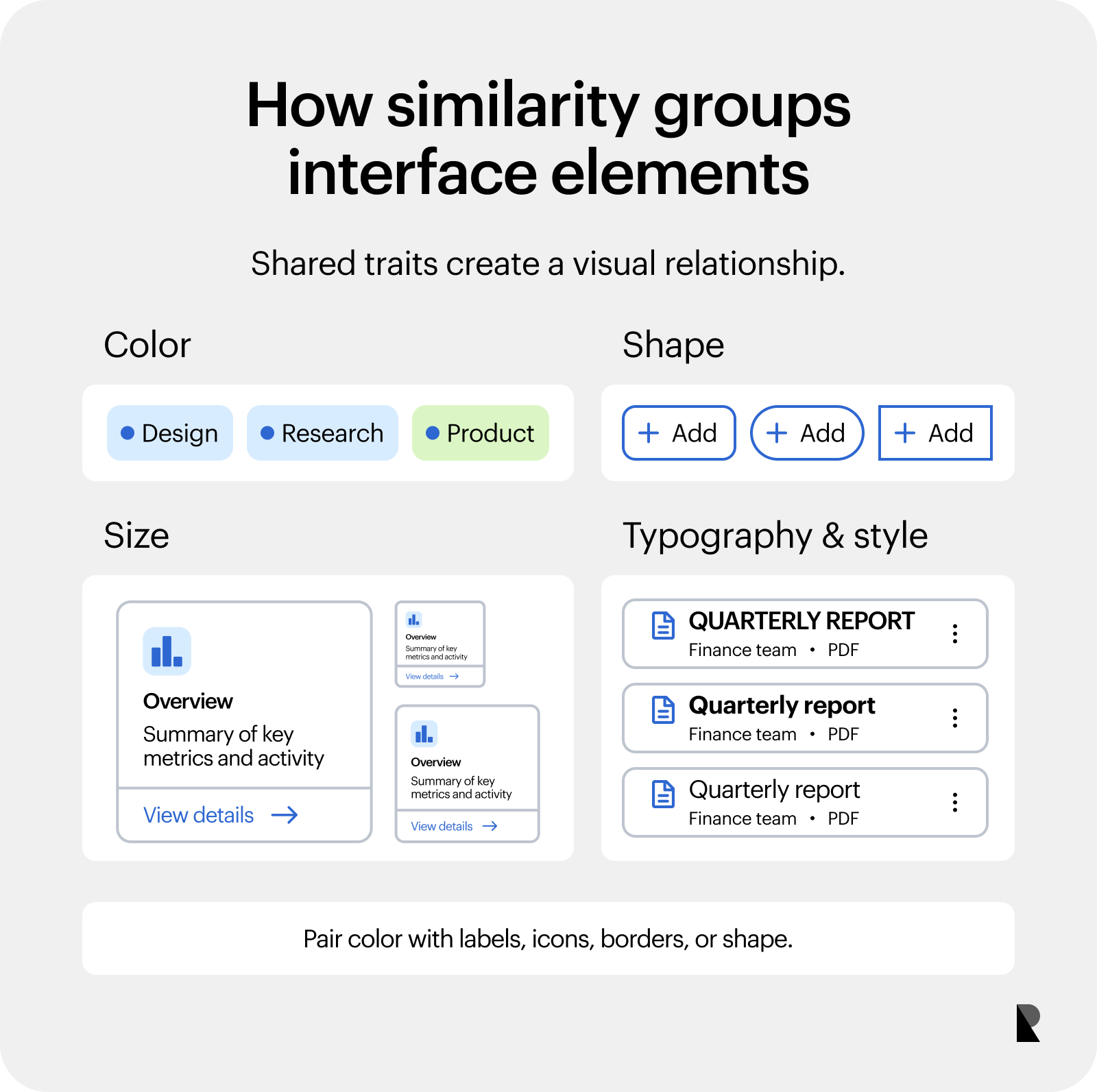1097x1092 pixels.
Task: Click the Overview heading in the large card
Action: click(x=188, y=701)
